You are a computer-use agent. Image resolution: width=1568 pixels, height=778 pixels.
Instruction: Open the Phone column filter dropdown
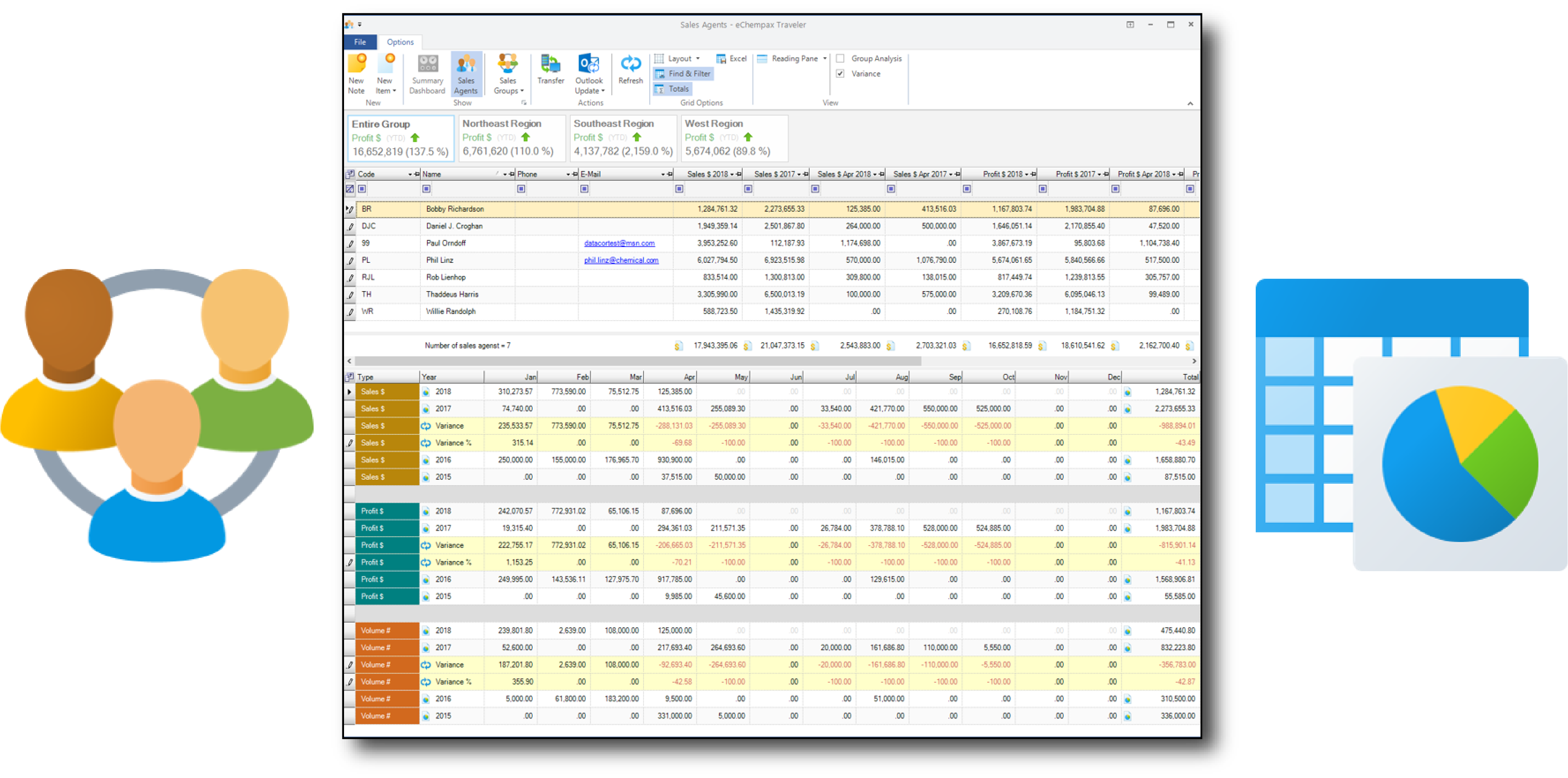coord(568,175)
